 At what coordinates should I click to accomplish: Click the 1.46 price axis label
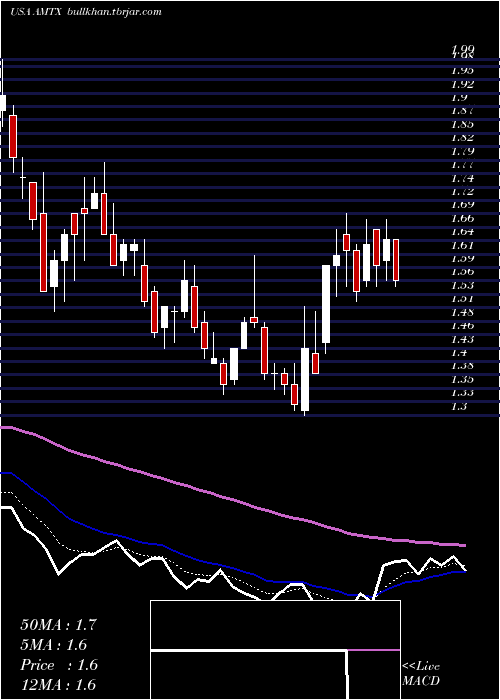(x=462, y=325)
